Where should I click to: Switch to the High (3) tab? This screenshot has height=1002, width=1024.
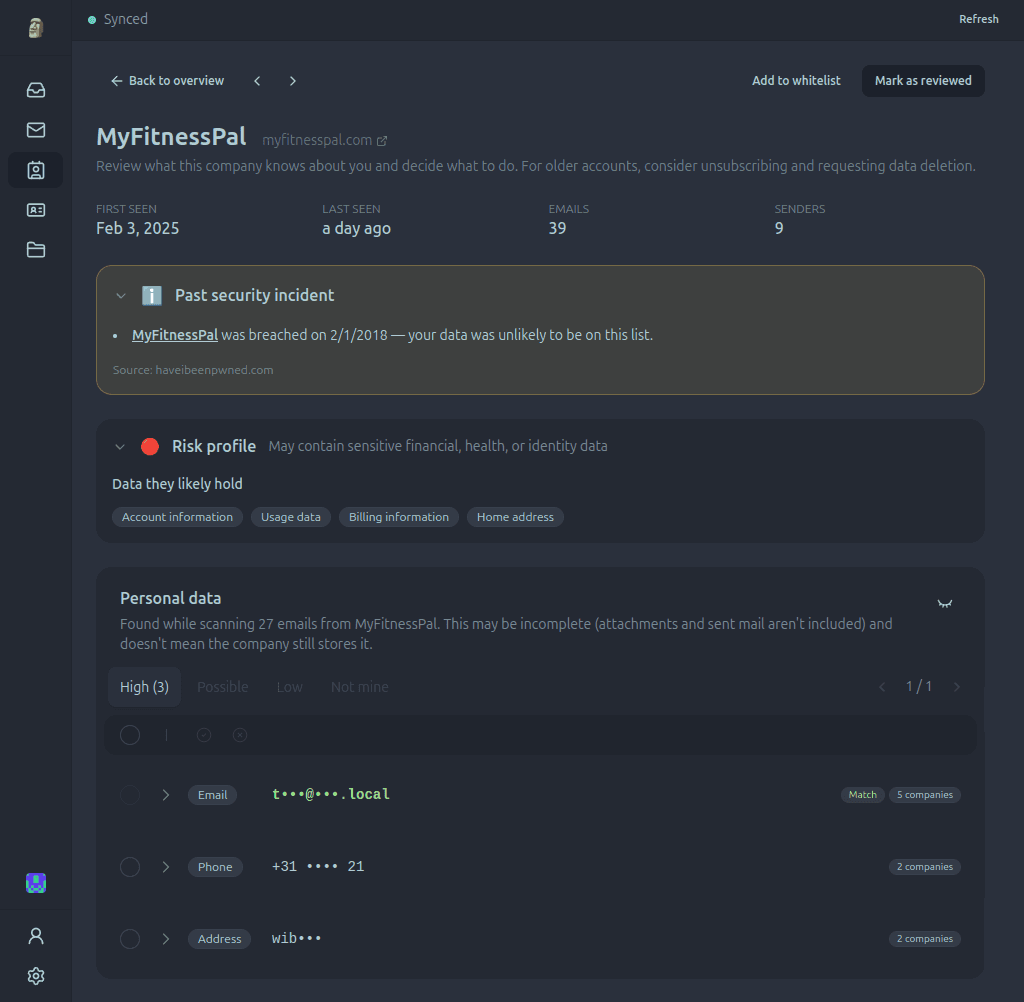pyautogui.click(x=144, y=687)
